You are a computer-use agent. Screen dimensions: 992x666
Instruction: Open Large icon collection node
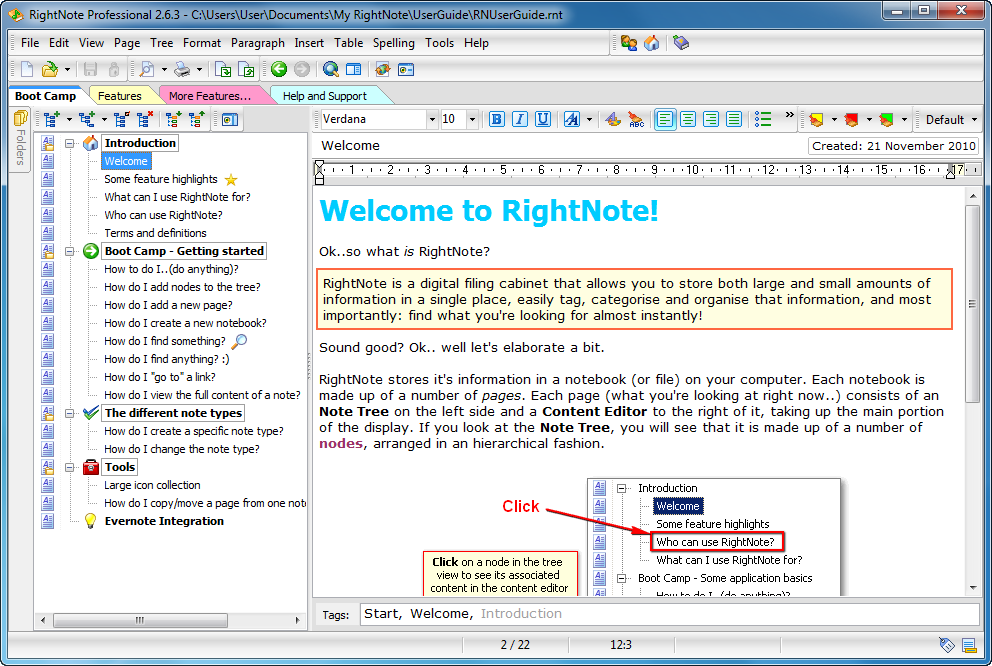point(152,486)
